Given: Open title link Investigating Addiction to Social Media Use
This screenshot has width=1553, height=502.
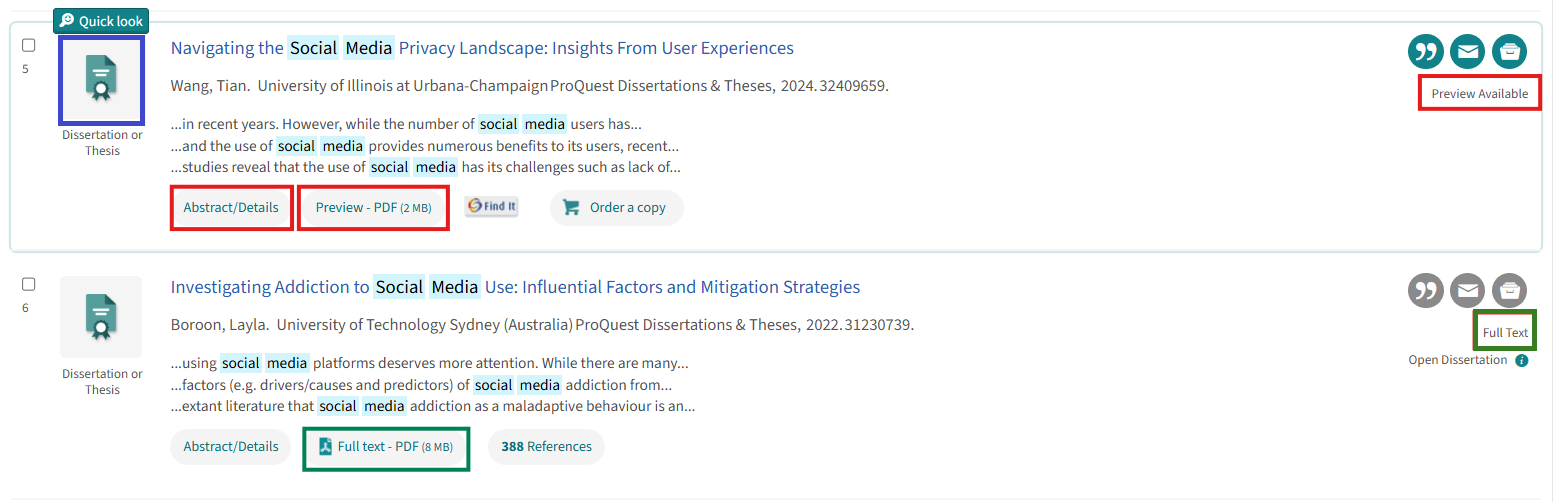Looking at the screenshot, I should tap(515, 287).
